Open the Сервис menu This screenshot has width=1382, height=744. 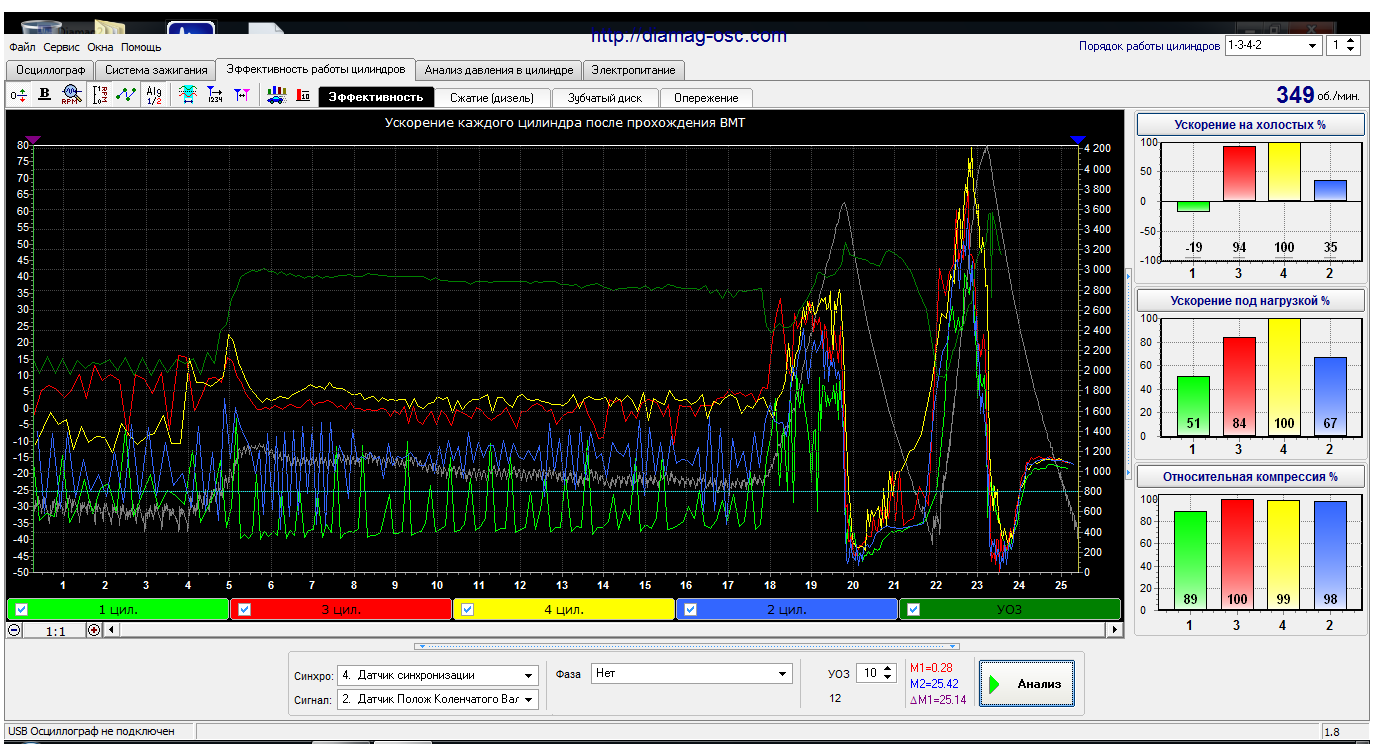coord(62,47)
